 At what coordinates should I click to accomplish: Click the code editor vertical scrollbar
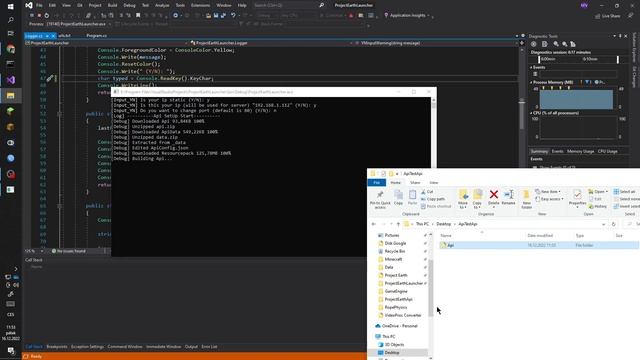pyautogui.click(x=522, y=114)
